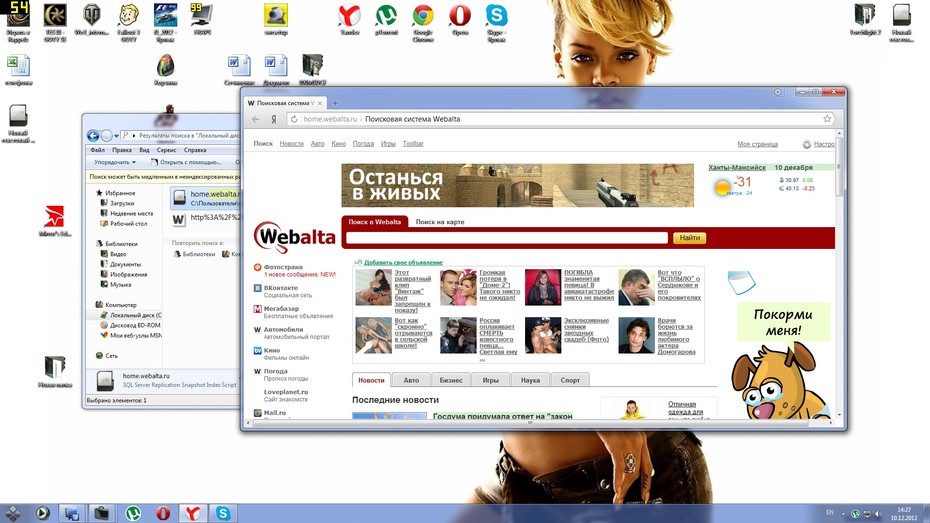This screenshot has width=930, height=523.
Task: Open the Фотострана sidebar link
Action: 283,267
